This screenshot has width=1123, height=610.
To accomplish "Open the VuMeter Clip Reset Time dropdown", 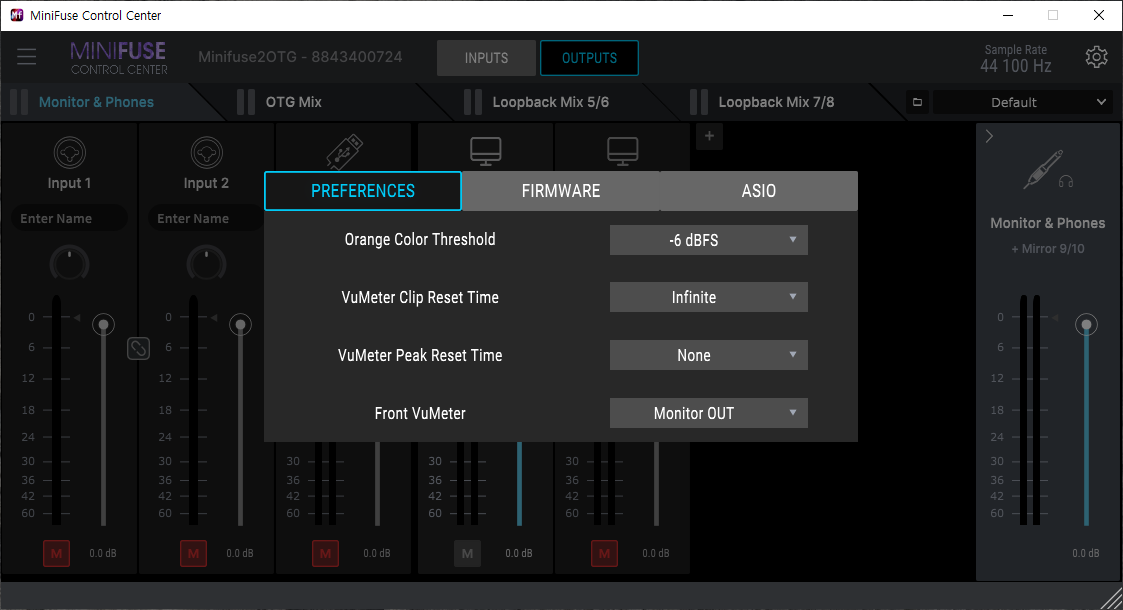I will [708, 297].
